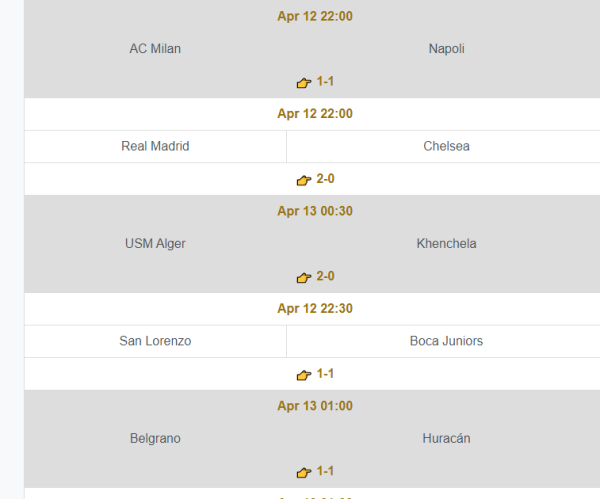Click the 2-0 prediction for Real Madrid vs Chelsea
Screen dimensions: 600x499
(x=325, y=179)
